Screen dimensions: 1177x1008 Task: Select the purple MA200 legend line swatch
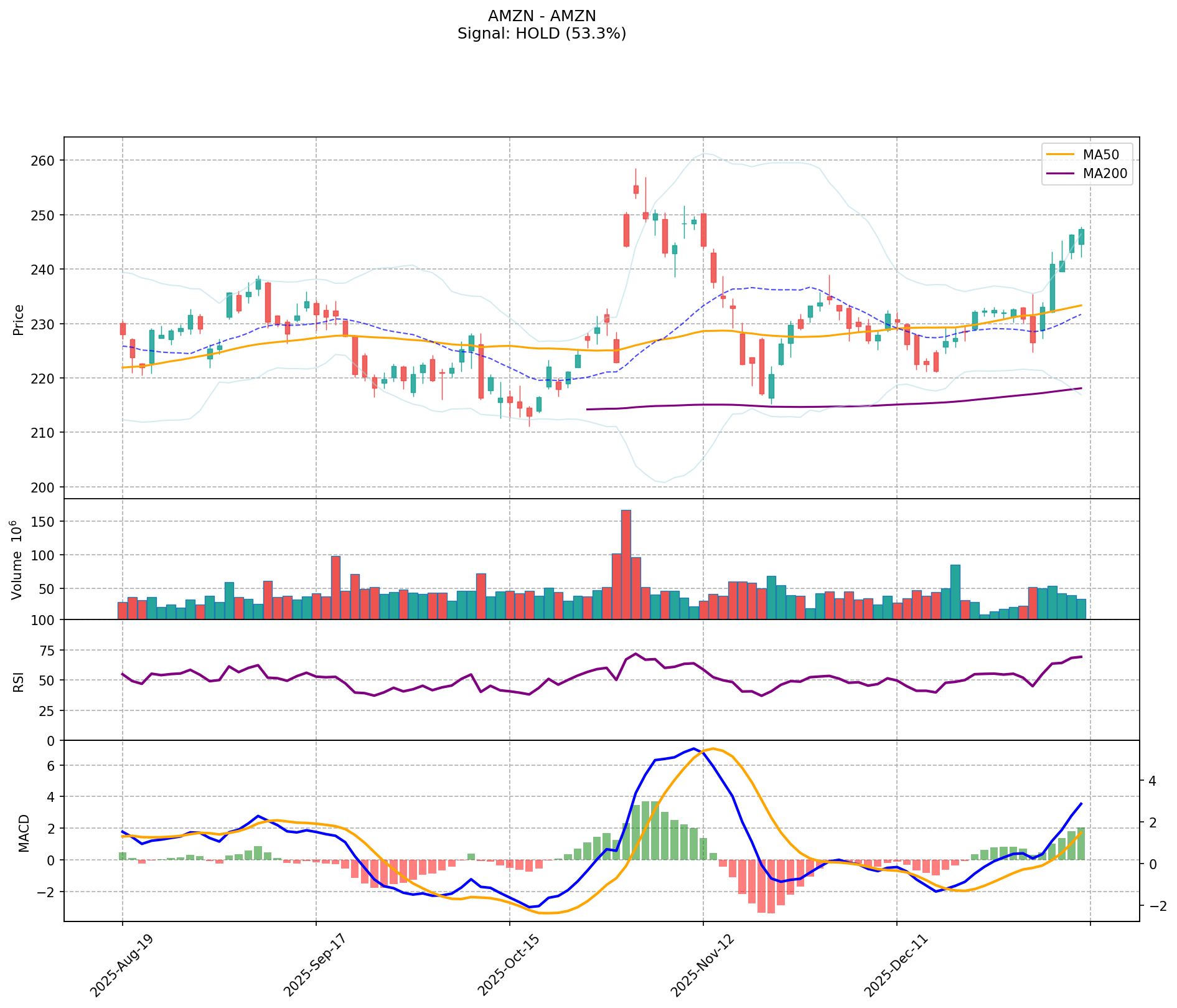point(1061,174)
